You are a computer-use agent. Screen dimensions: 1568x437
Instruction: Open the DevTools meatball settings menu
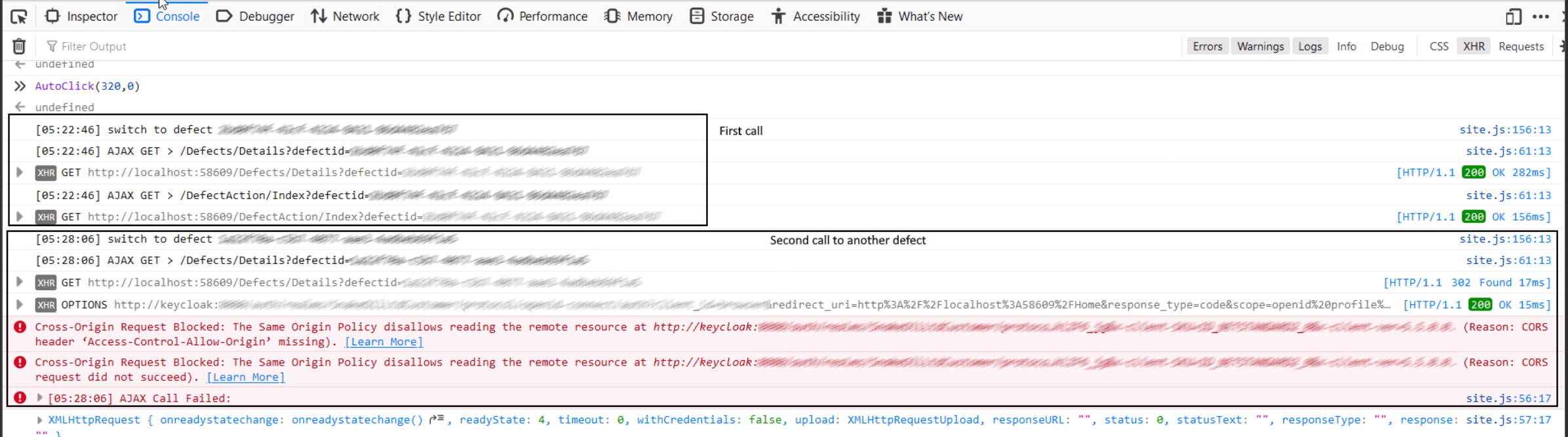pyautogui.click(x=1540, y=16)
